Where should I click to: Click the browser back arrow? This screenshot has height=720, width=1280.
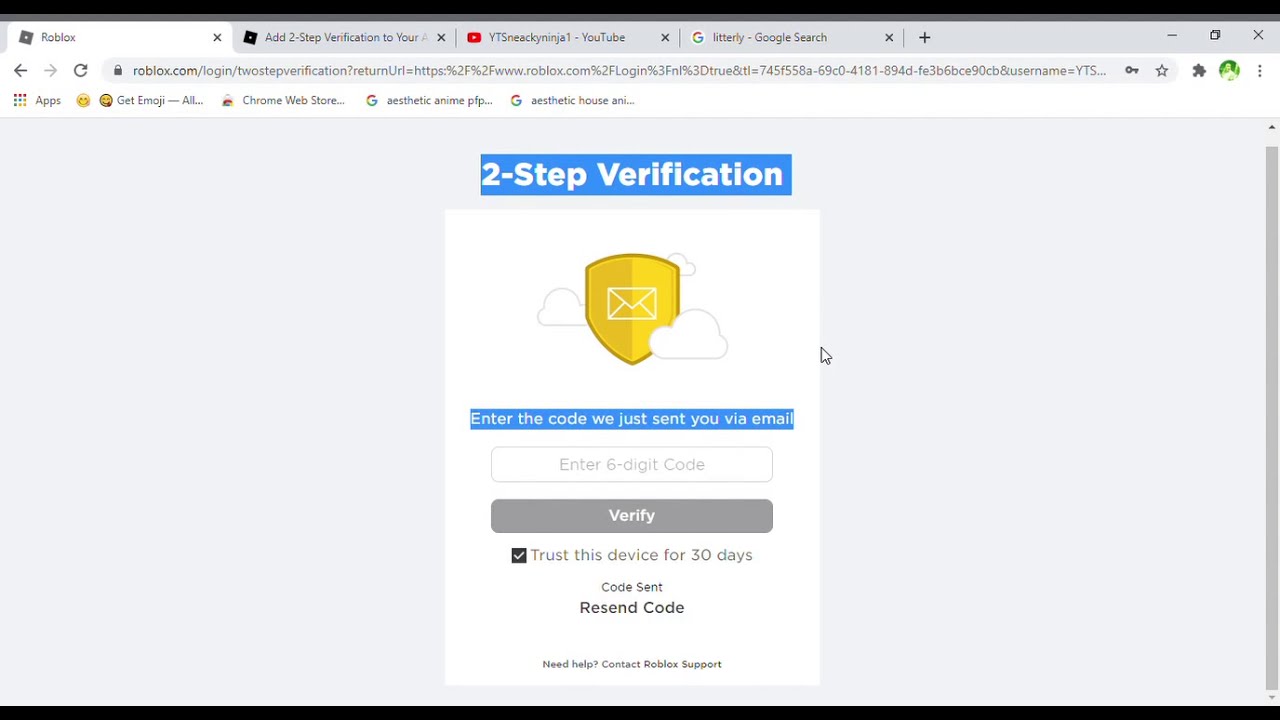point(21,71)
